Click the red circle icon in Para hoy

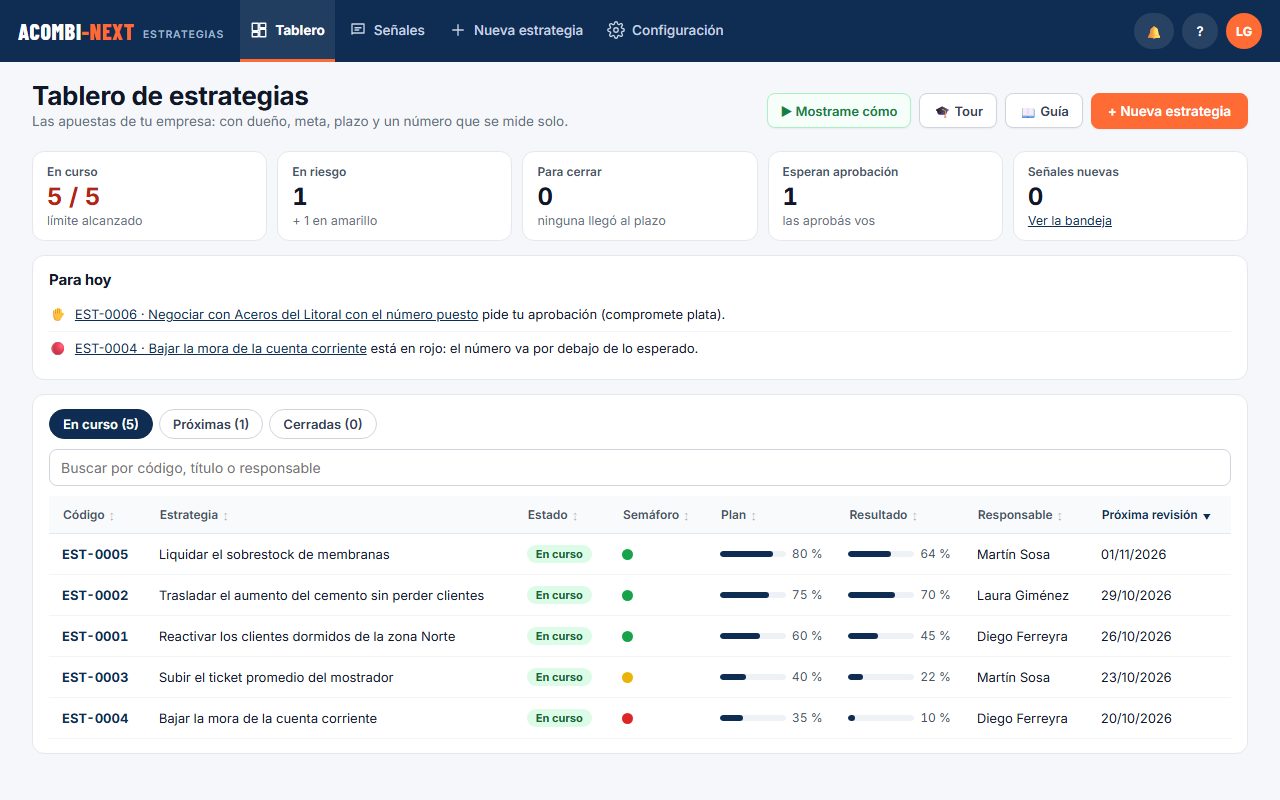click(x=57, y=349)
